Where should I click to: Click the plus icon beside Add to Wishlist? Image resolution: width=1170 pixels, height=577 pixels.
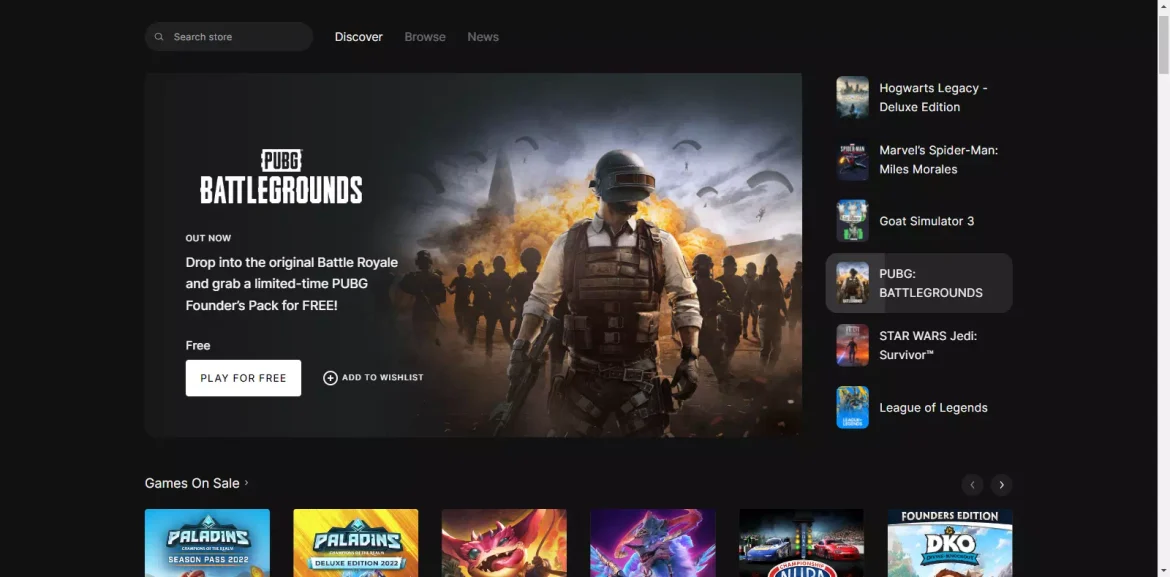[330, 378]
